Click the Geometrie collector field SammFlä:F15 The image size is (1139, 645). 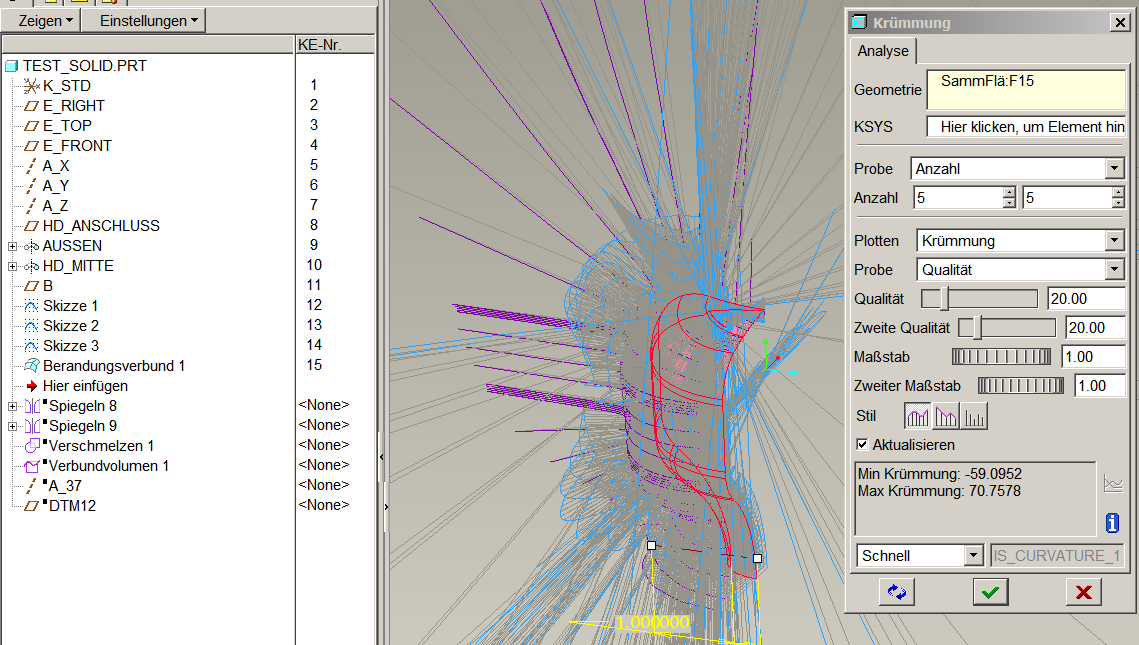point(1026,89)
